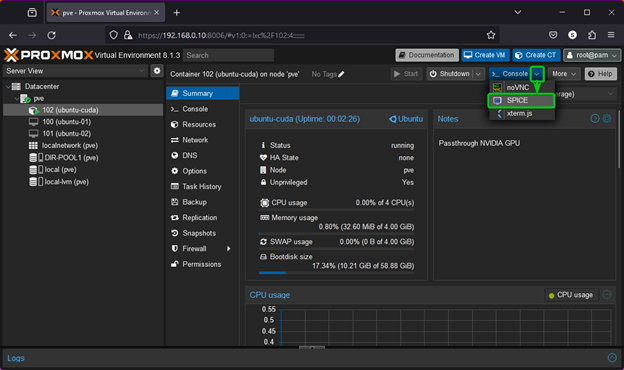Image resolution: width=624 pixels, height=370 pixels.
Task: Click the Create CT button
Action: point(536,55)
